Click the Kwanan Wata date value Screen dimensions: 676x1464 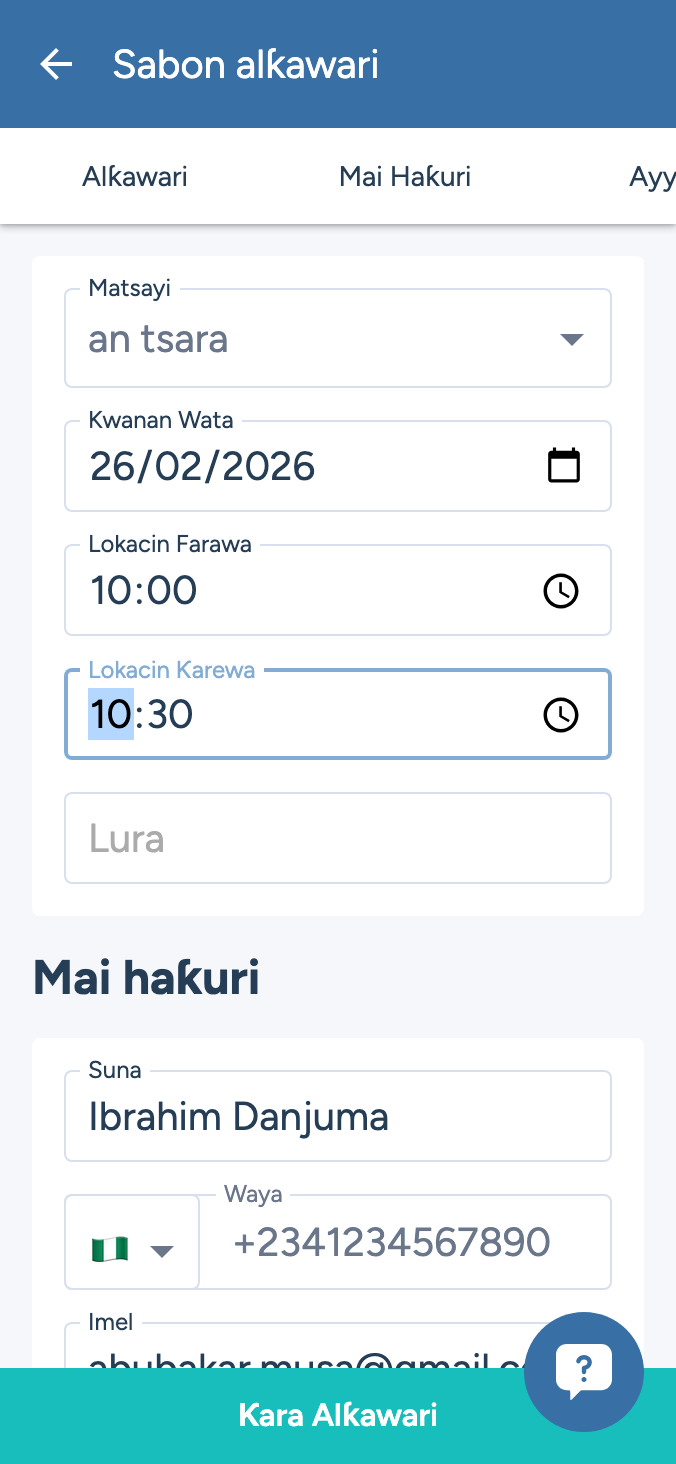[203, 467]
